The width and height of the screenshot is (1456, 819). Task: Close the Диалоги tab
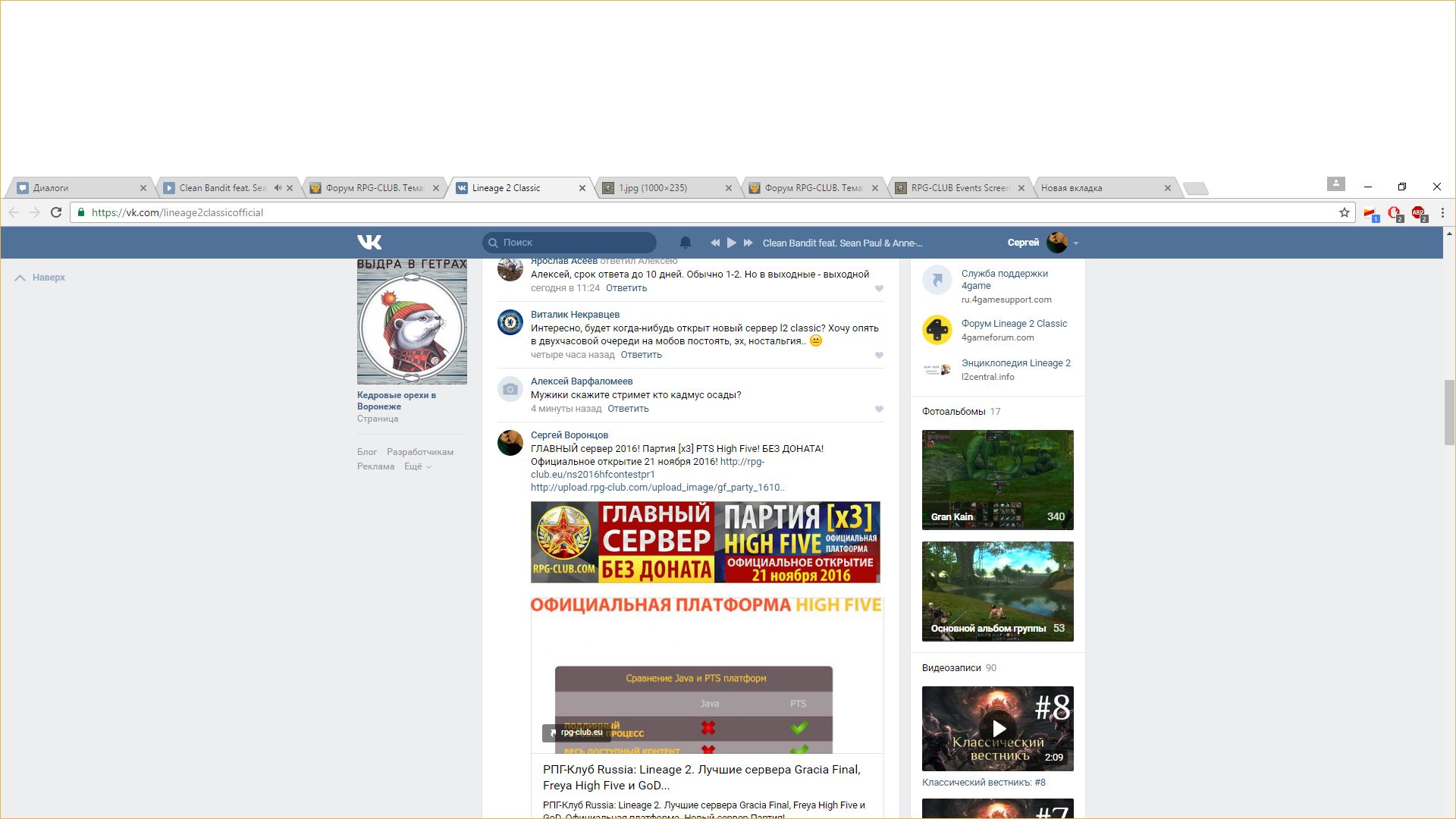point(143,188)
